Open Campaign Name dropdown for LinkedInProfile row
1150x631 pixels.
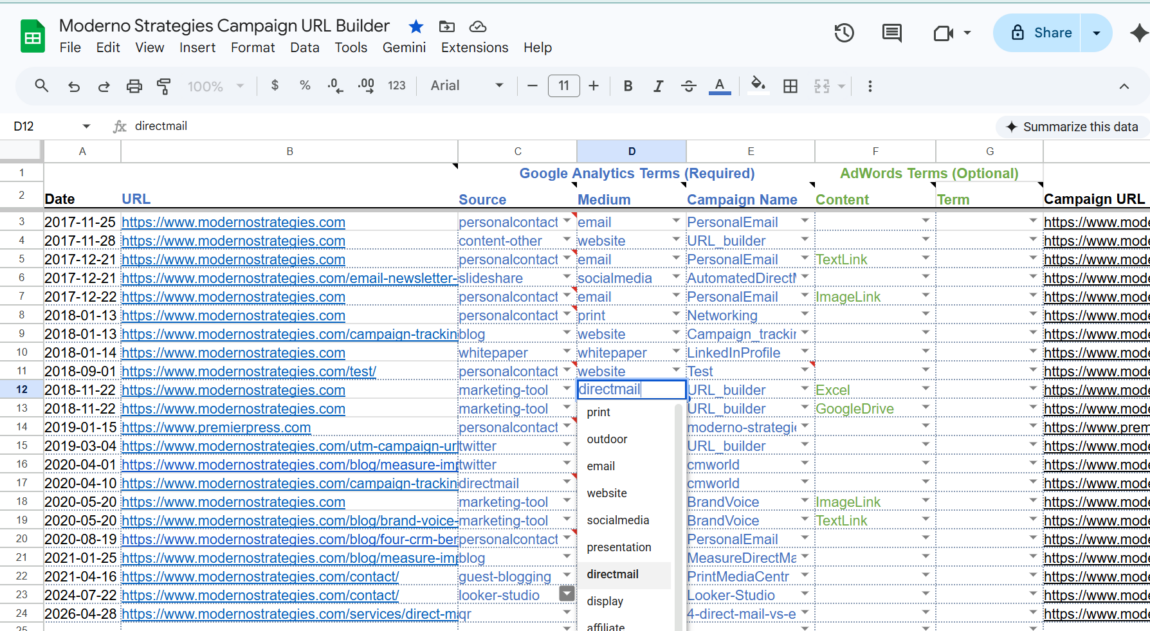804,351
